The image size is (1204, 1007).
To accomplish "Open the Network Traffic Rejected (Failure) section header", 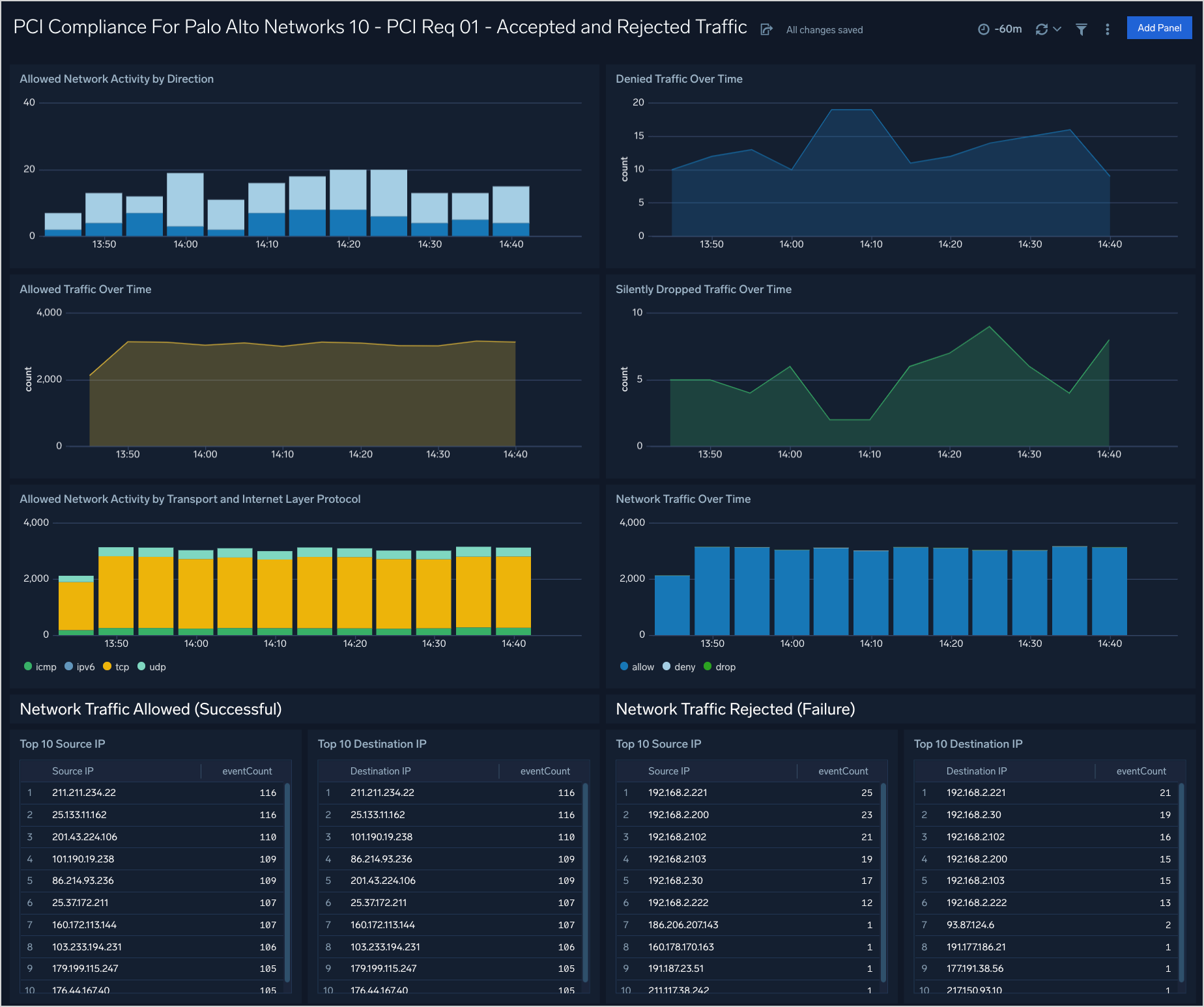I will [736, 709].
